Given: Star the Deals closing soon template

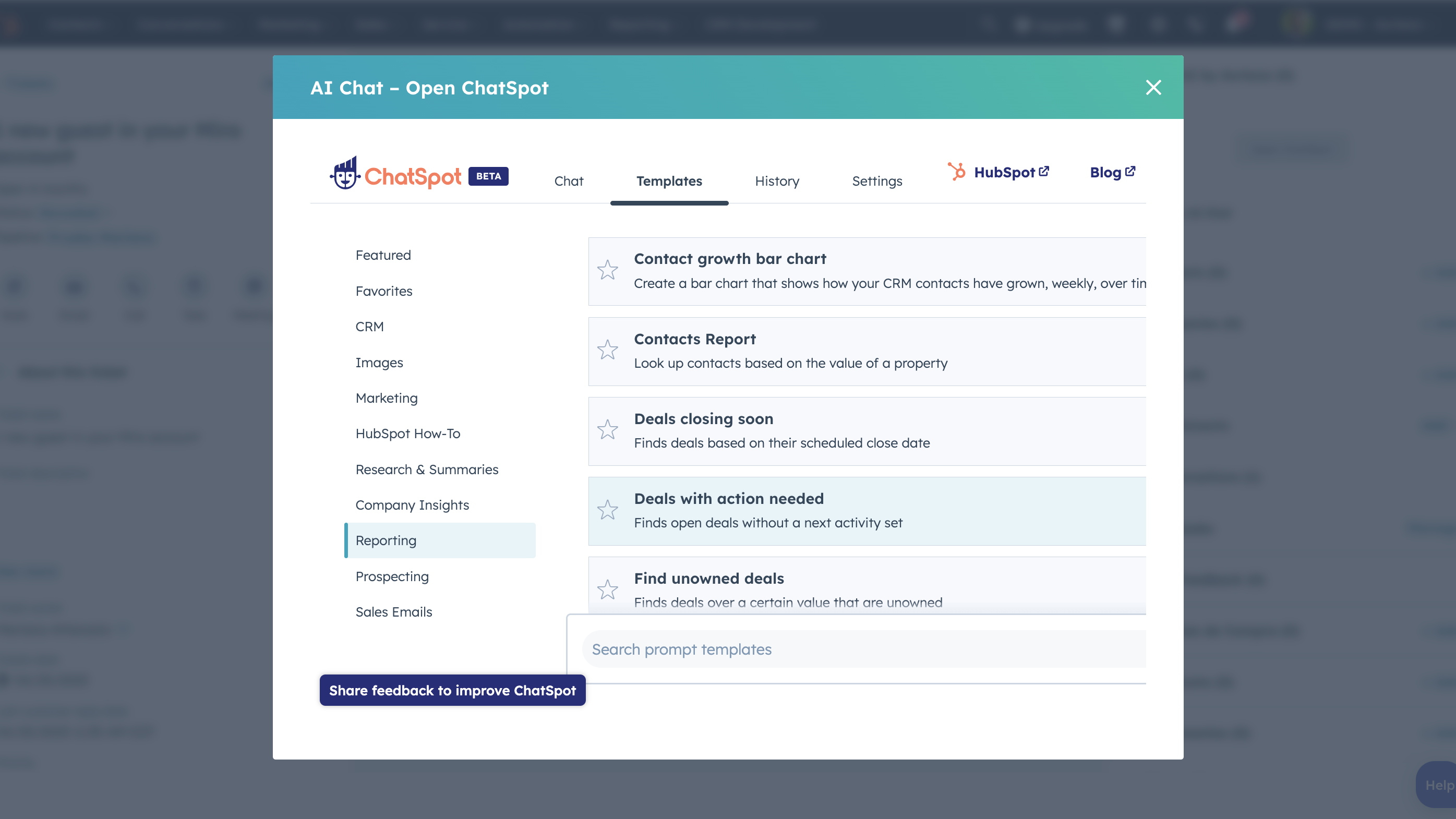Looking at the screenshot, I should pyautogui.click(x=608, y=429).
